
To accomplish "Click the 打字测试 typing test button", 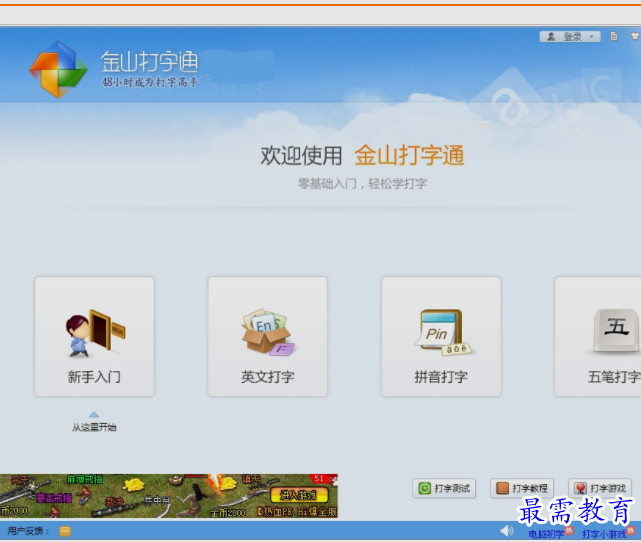I will [444, 488].
